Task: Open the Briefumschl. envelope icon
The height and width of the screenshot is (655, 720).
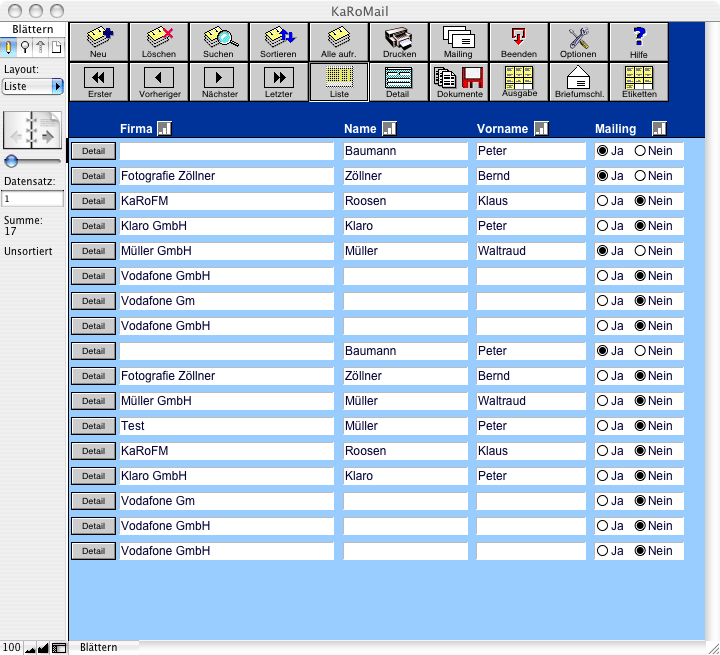Action: [578, 82]
